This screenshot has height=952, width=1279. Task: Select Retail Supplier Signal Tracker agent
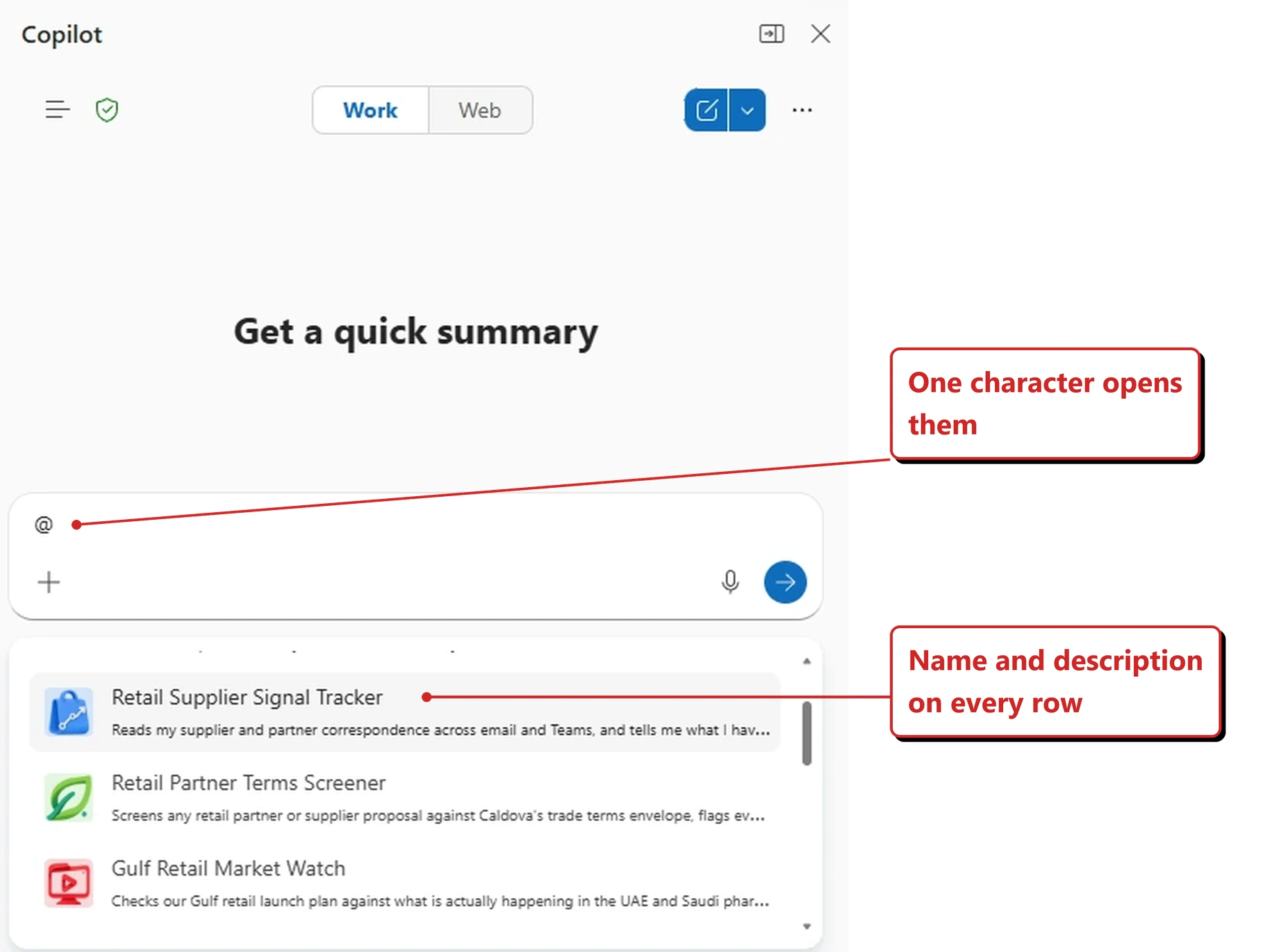point(405,712)
